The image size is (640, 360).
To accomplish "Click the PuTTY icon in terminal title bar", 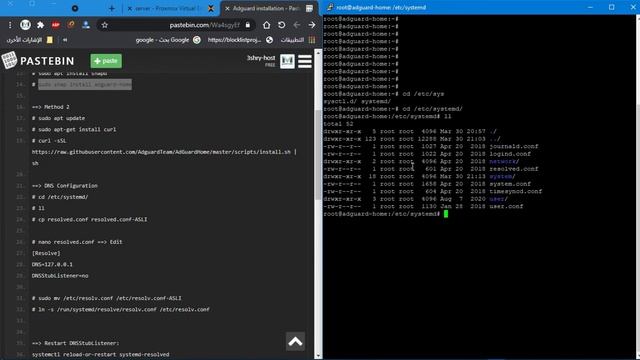I will [x=330, y=7].
